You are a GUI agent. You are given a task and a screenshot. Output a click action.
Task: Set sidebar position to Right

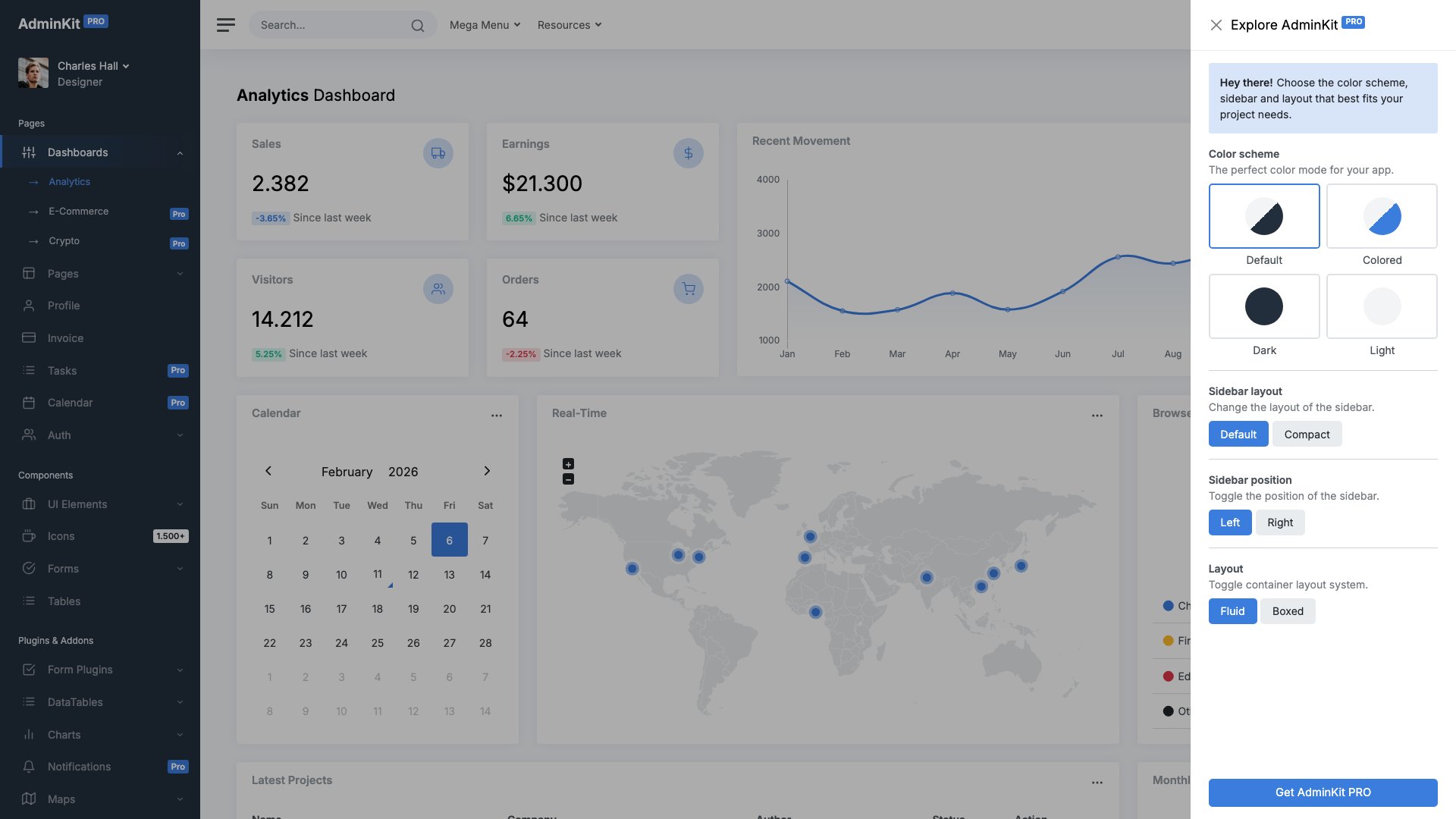tap(1280, 522)
